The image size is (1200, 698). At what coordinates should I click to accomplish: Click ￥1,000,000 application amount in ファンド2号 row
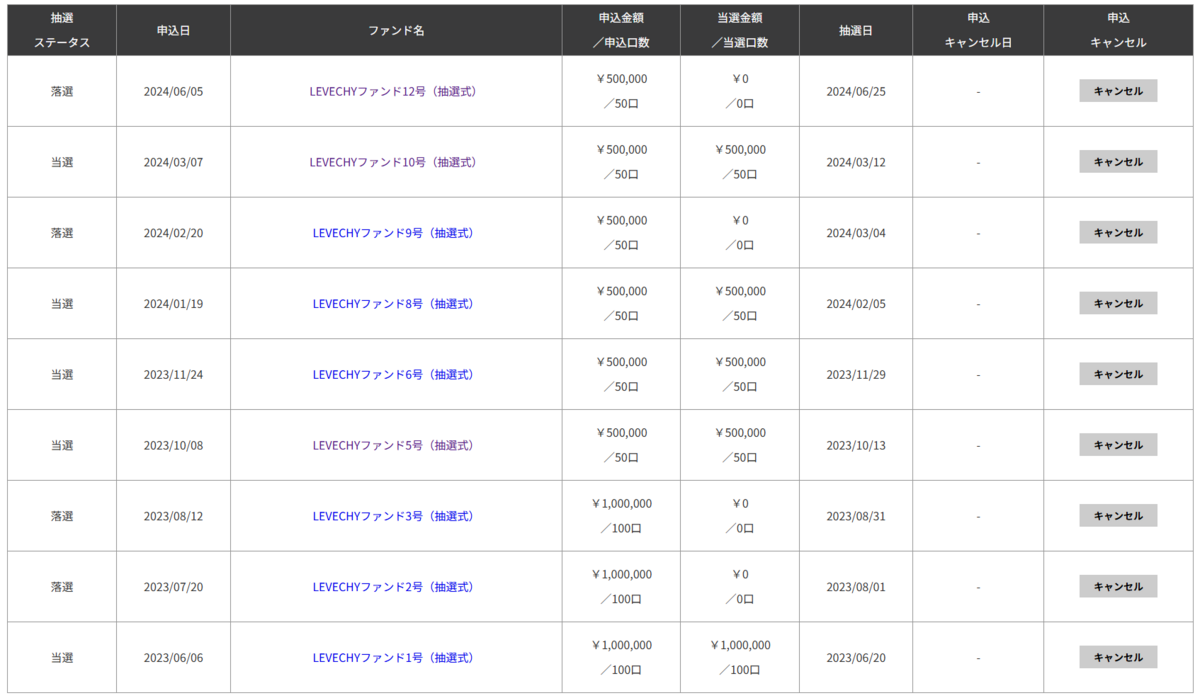coord(621,574)
